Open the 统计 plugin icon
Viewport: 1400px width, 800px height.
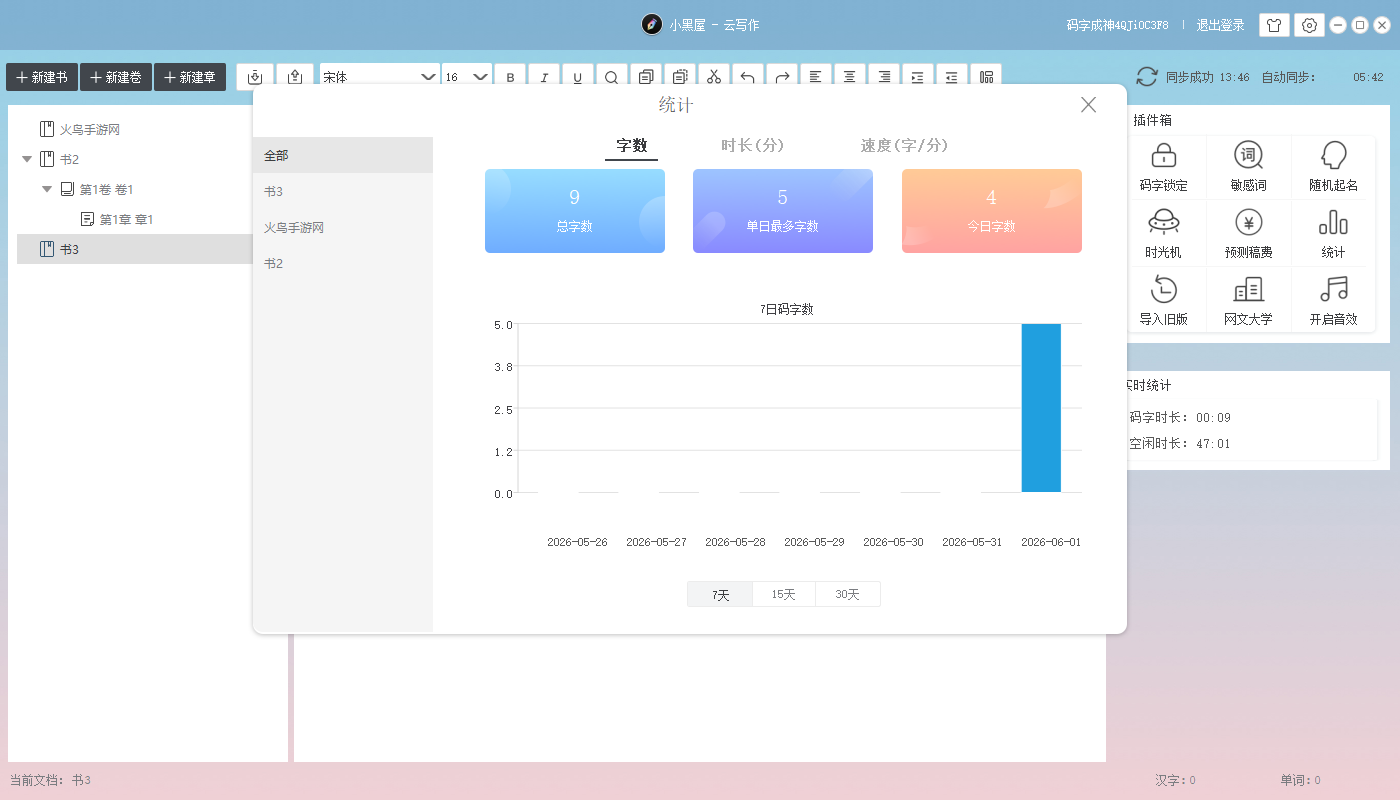click(1334, 234)
